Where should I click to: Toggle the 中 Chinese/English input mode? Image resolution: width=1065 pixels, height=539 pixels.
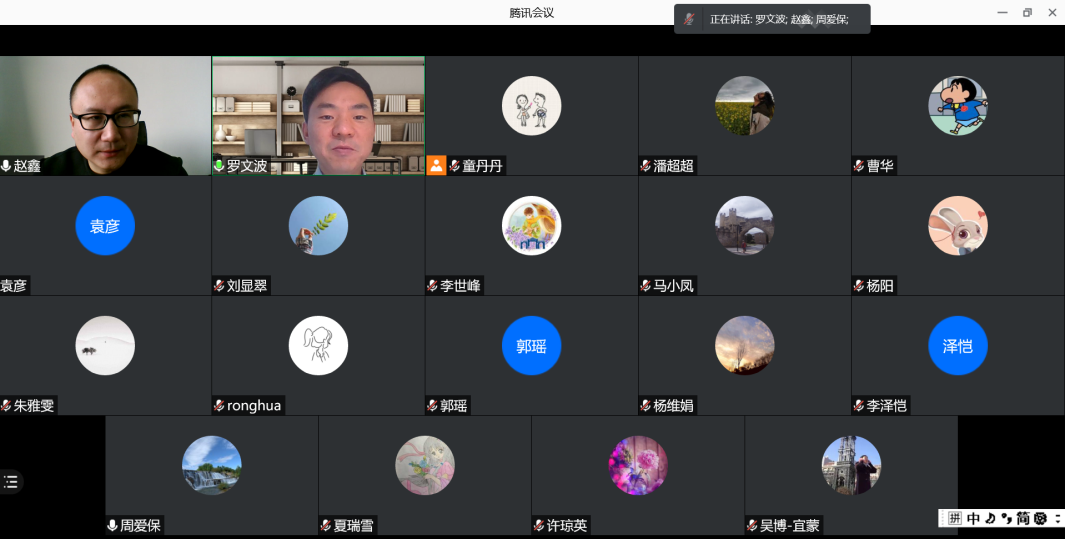(973, 518)
